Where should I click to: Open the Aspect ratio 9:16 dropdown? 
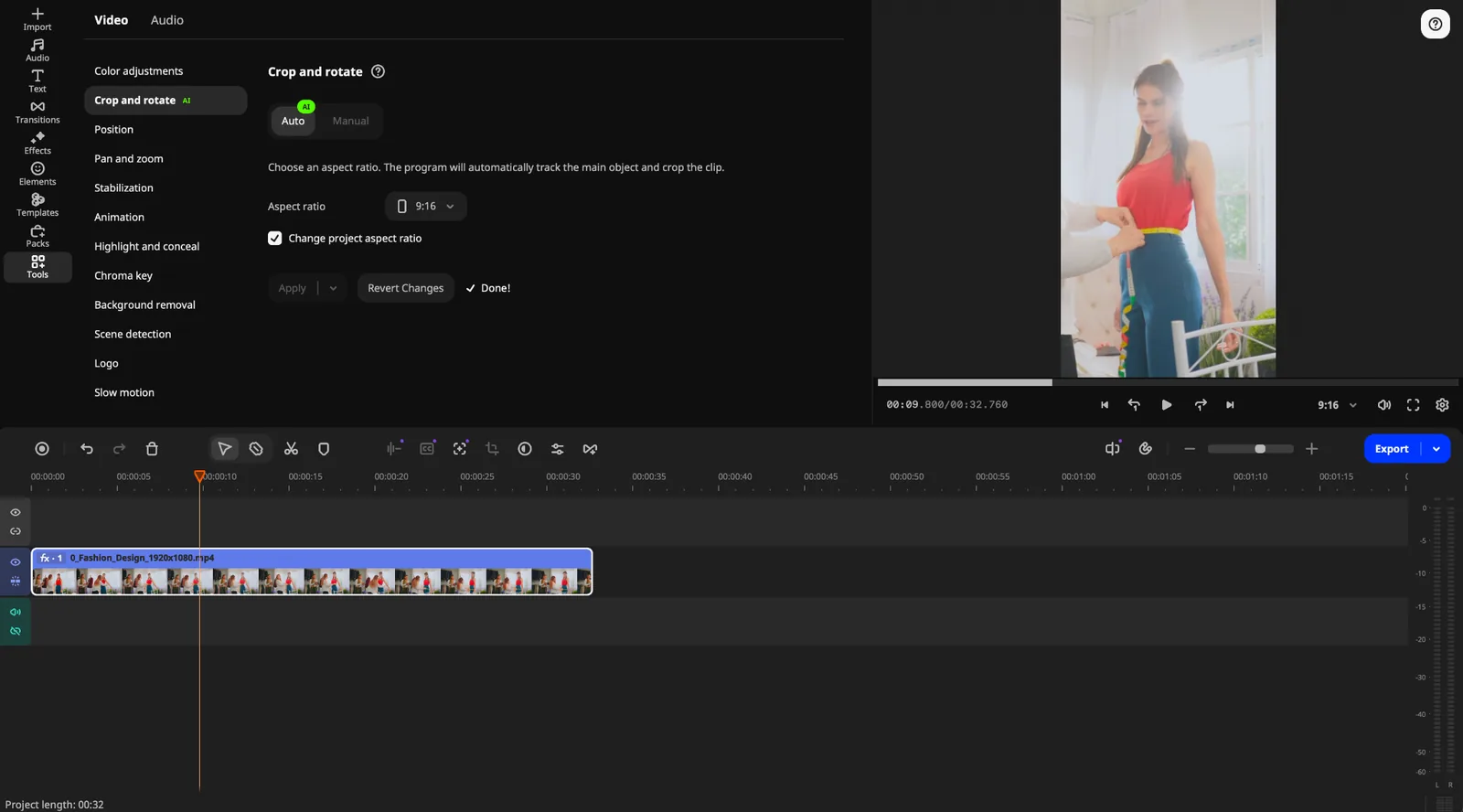426,207
